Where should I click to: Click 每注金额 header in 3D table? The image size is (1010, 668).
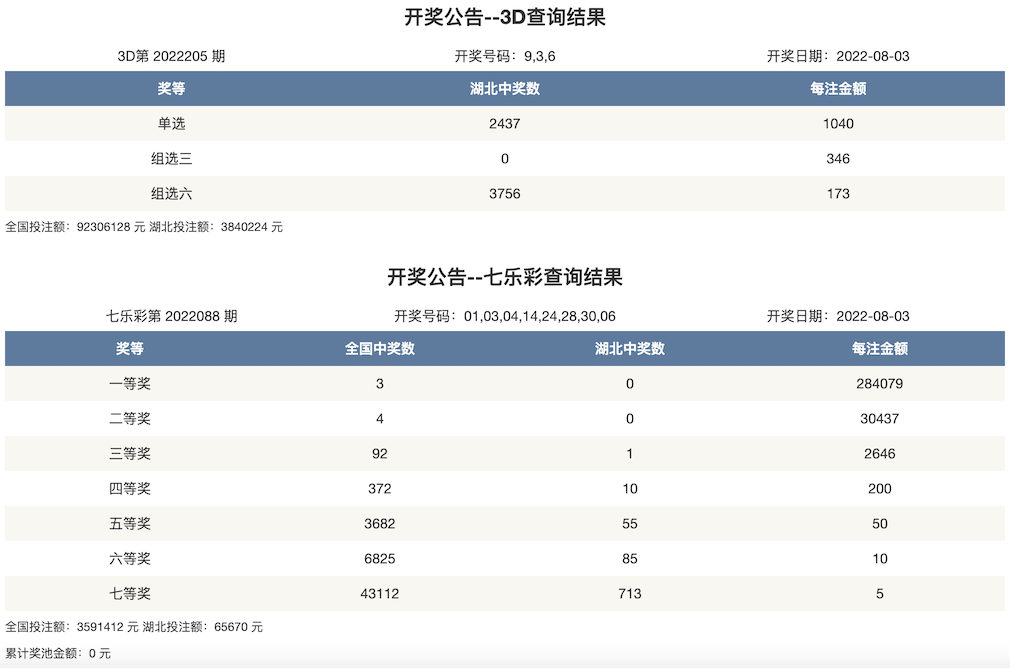click(x=838, y=88)
